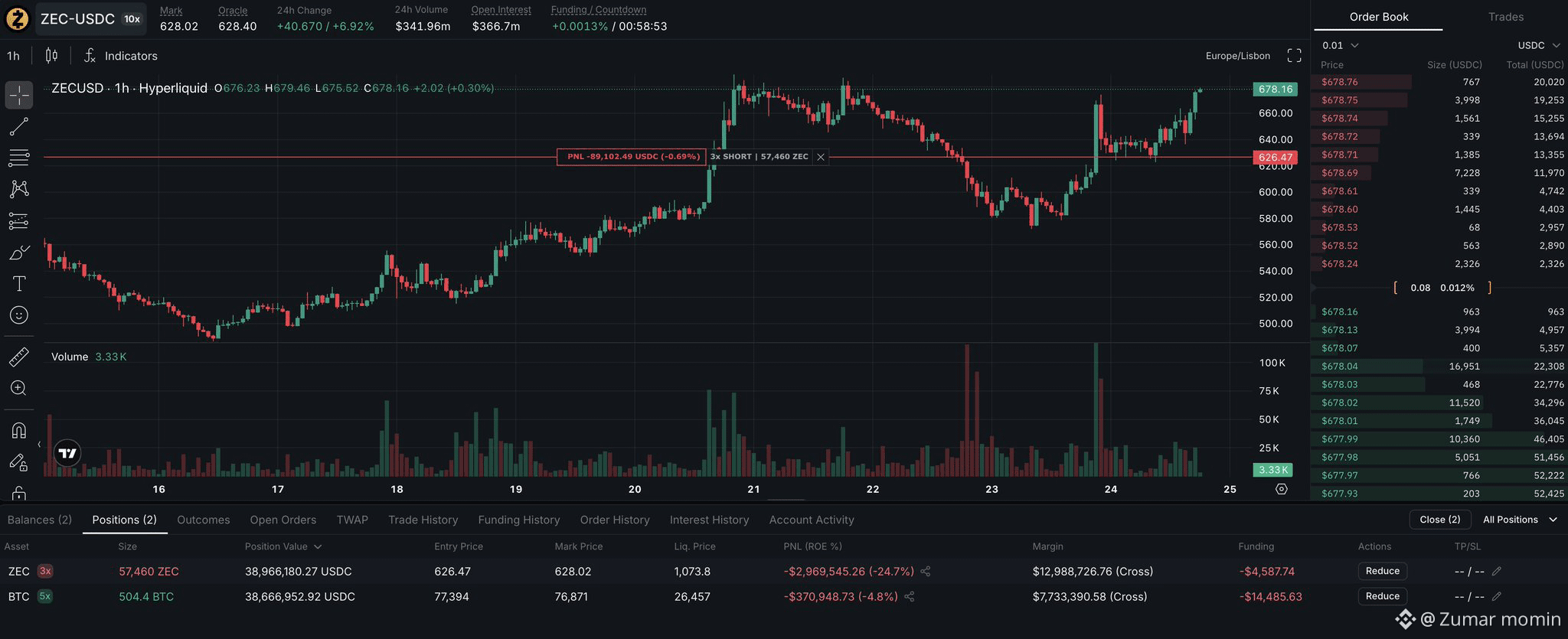Click the TradingView logo

click(x=68, y=453)
